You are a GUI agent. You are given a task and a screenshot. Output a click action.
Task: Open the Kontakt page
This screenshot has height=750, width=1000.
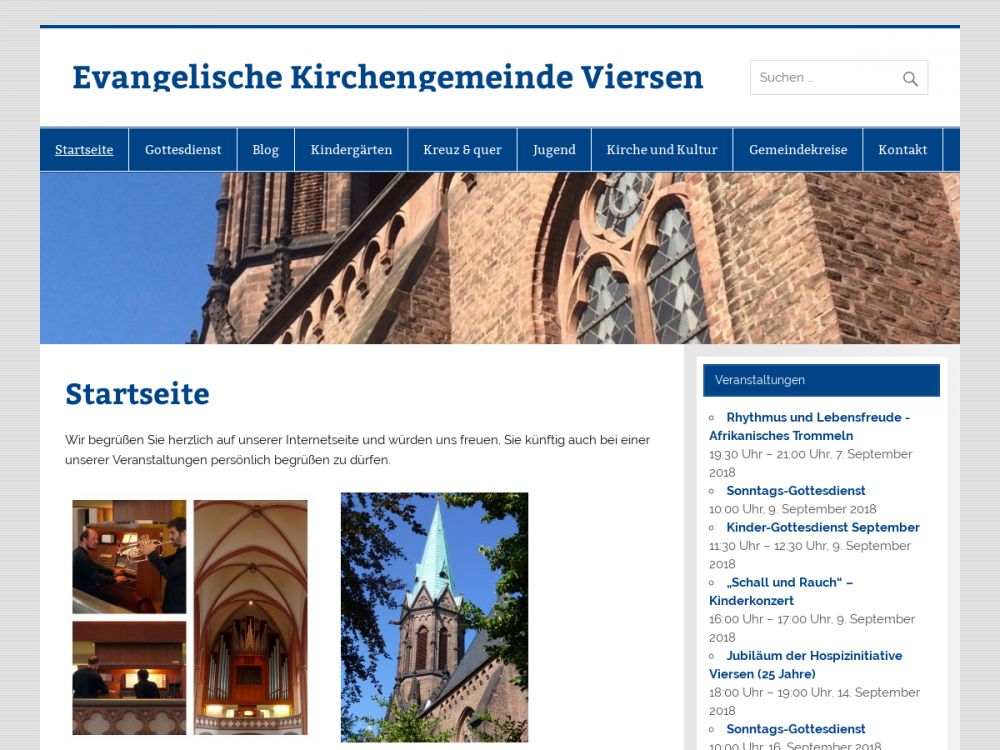pyautogui.click(x=902, y=150)
